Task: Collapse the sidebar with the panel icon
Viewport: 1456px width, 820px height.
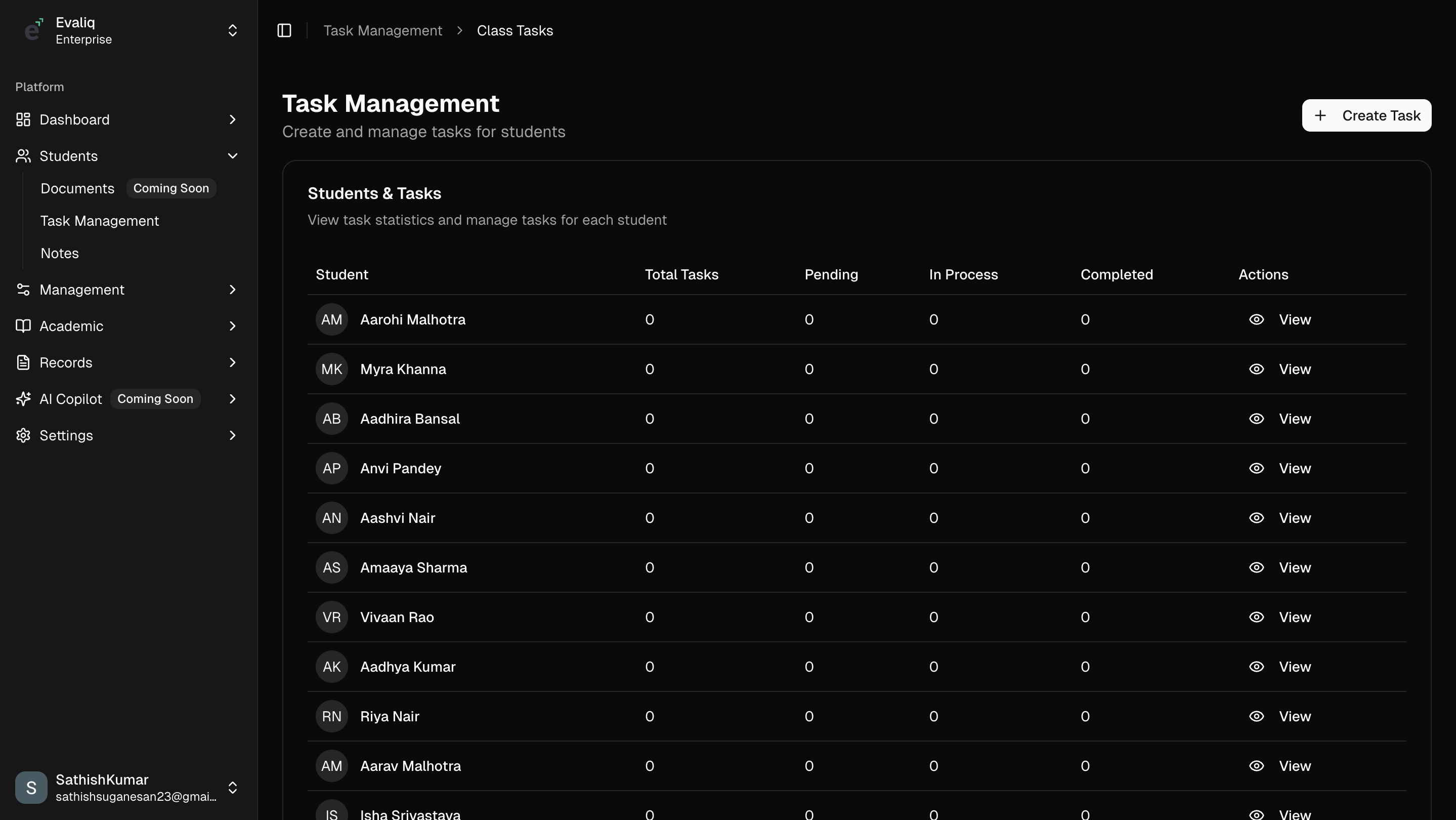Action: tap(284, 30)
